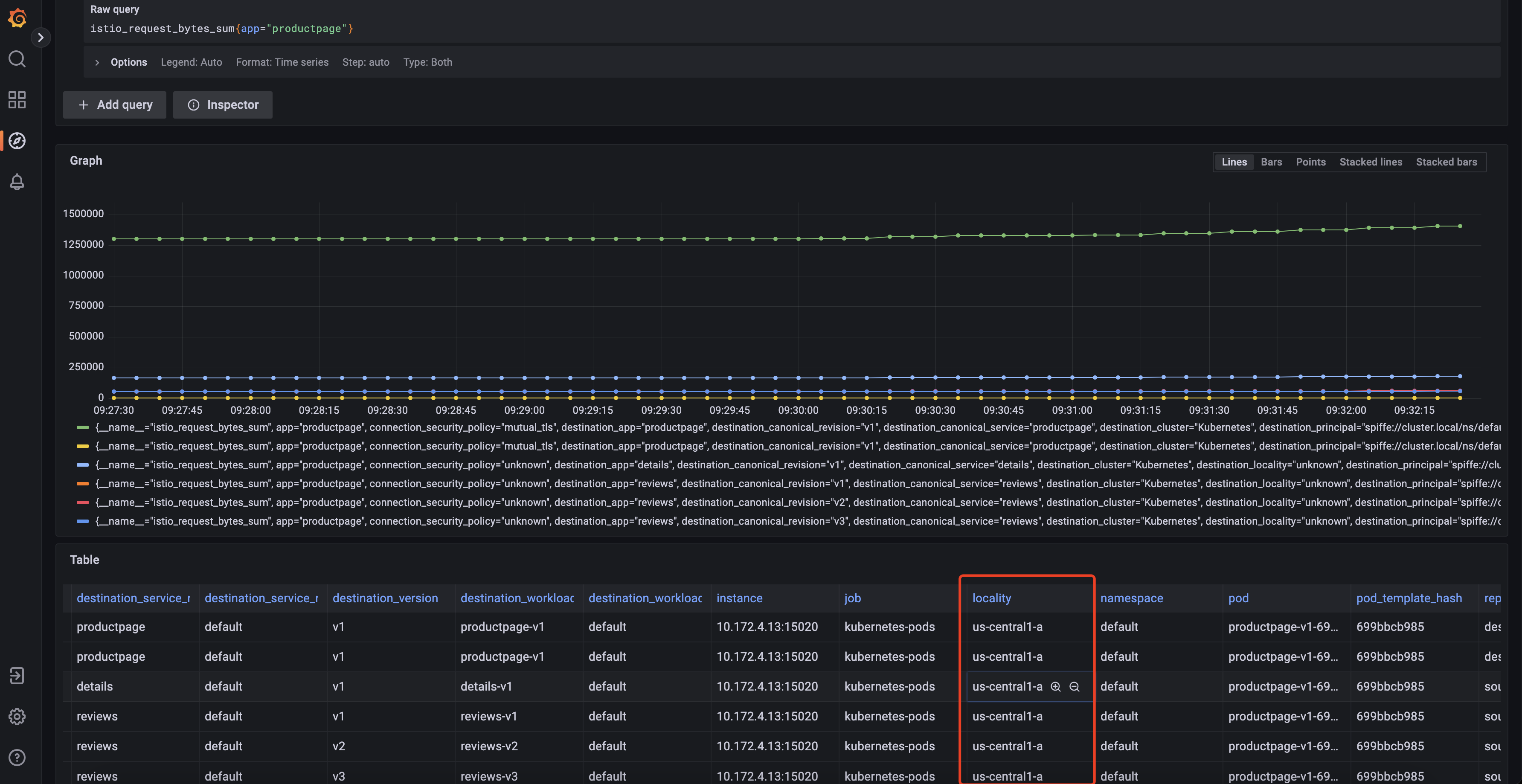Open Help via the question mark icon
The height and width of the screenshot is (784, 1522).
tap(17, 758)
